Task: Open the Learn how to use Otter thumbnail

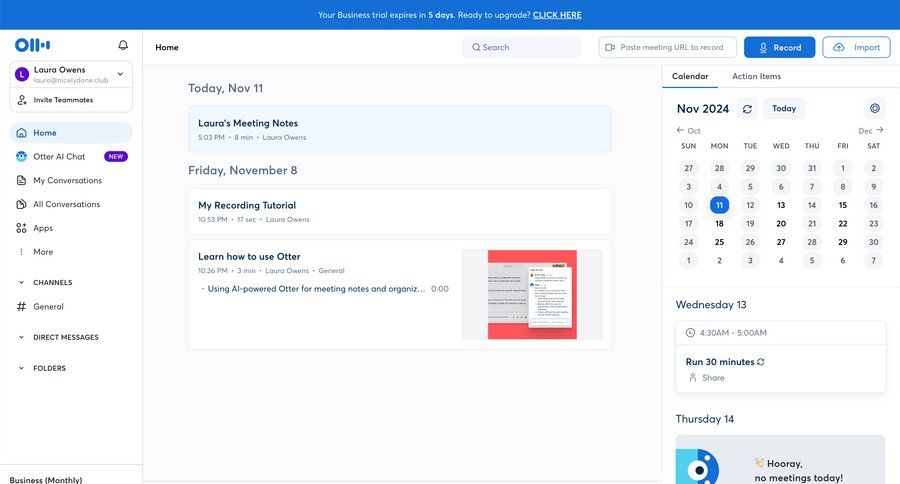Action: (x=532, y=295)
